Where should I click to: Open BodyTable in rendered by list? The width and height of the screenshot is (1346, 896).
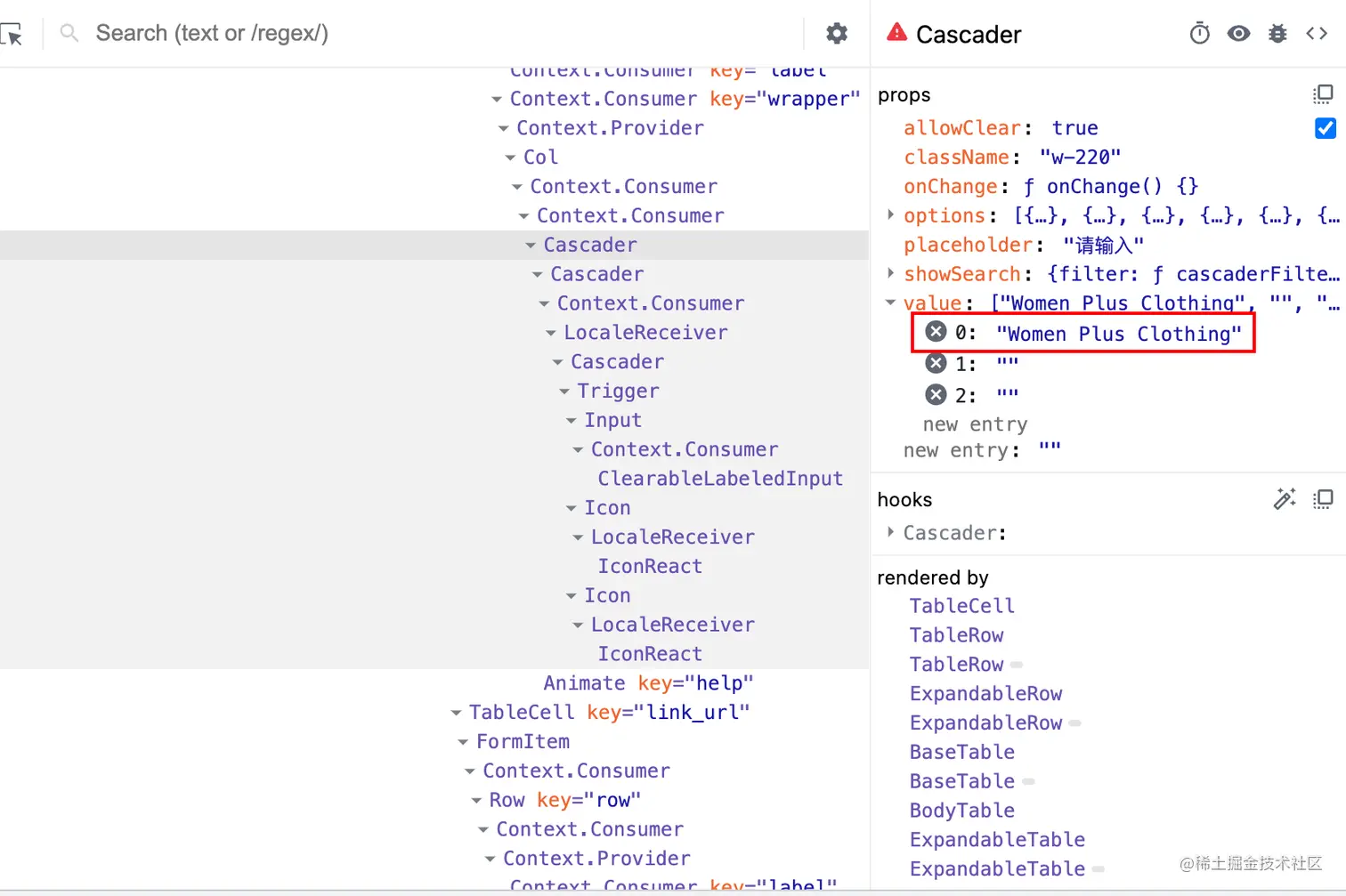961,811
